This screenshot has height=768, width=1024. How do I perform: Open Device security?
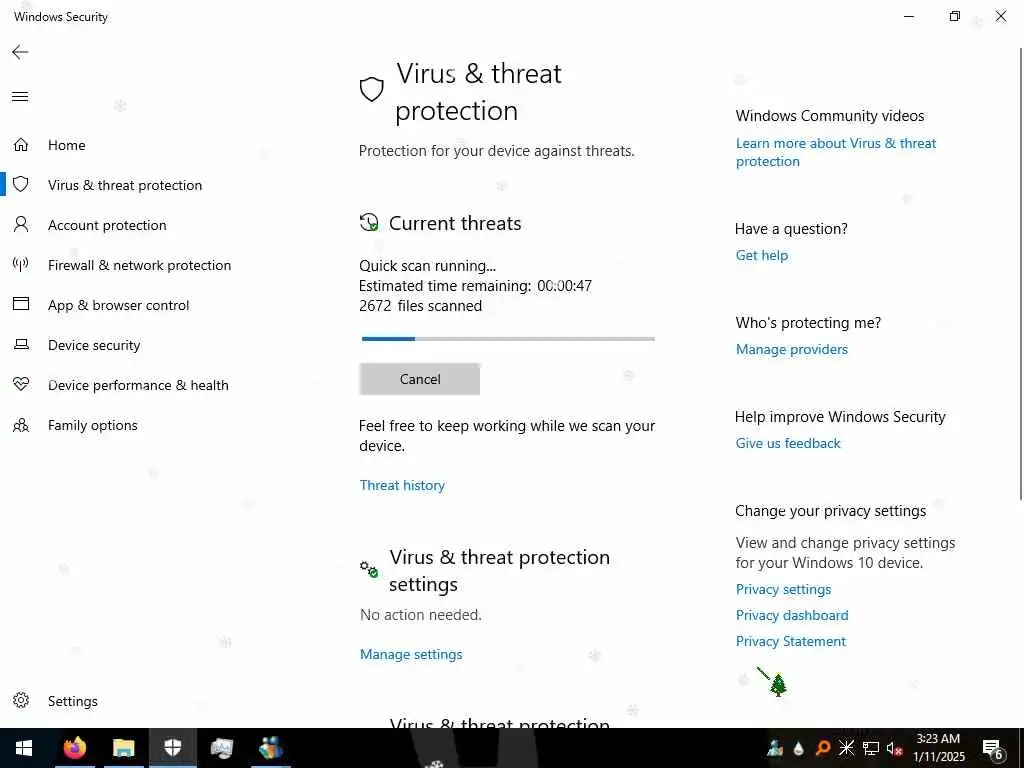94,345
